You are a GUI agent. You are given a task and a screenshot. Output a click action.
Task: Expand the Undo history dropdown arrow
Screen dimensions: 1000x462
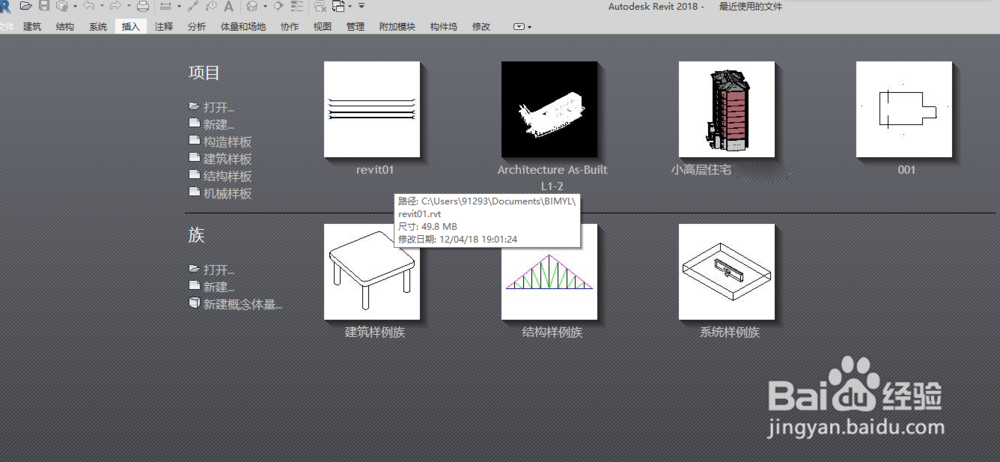pos(101,6)
